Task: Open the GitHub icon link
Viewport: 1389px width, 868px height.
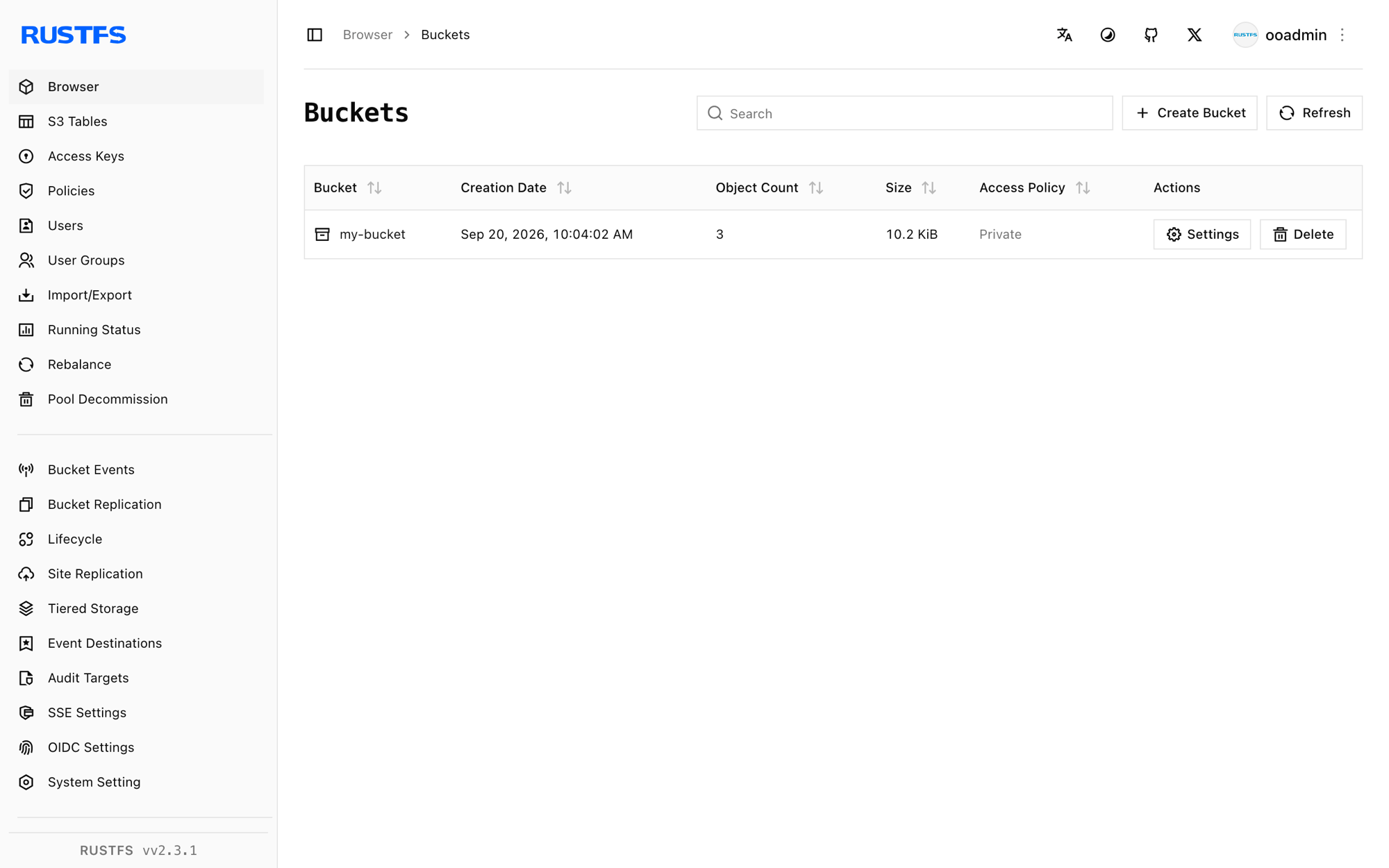Action: click(x=1151, y=35)
